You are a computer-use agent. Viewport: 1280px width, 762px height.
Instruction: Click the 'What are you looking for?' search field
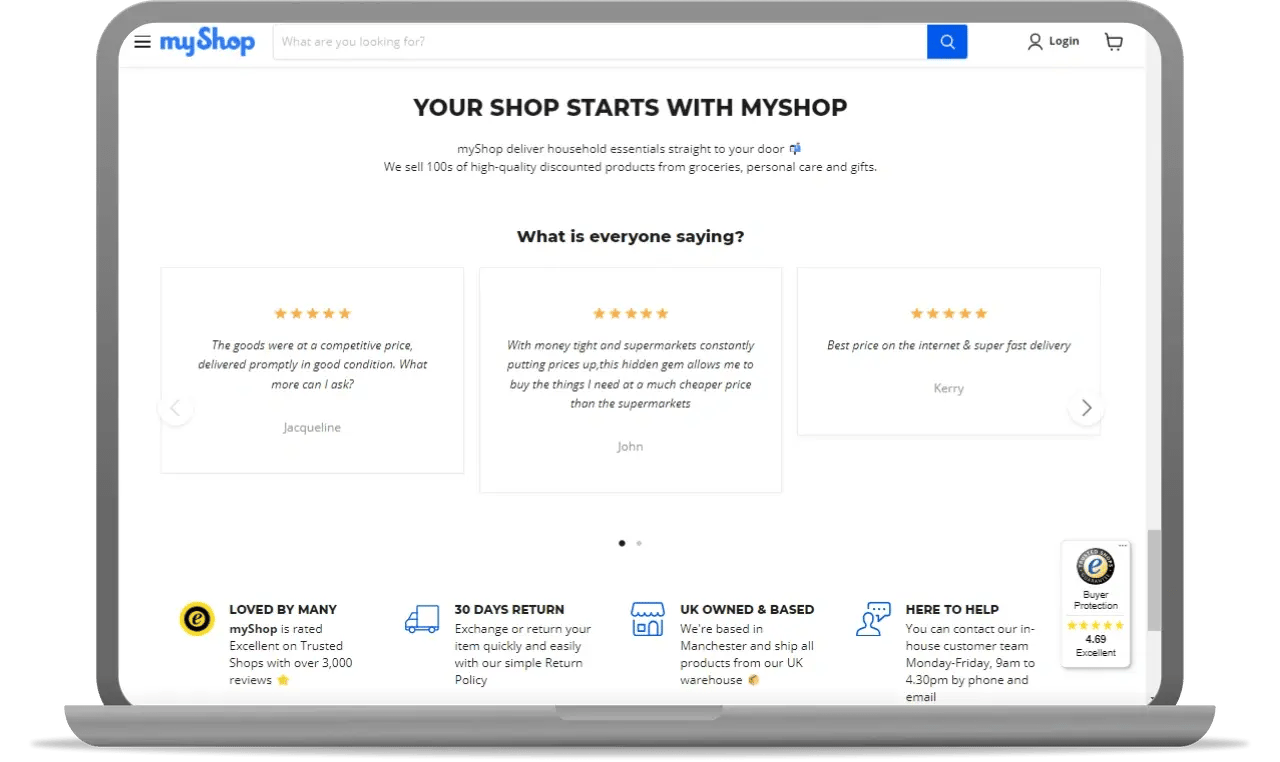[x=600, y=42]
